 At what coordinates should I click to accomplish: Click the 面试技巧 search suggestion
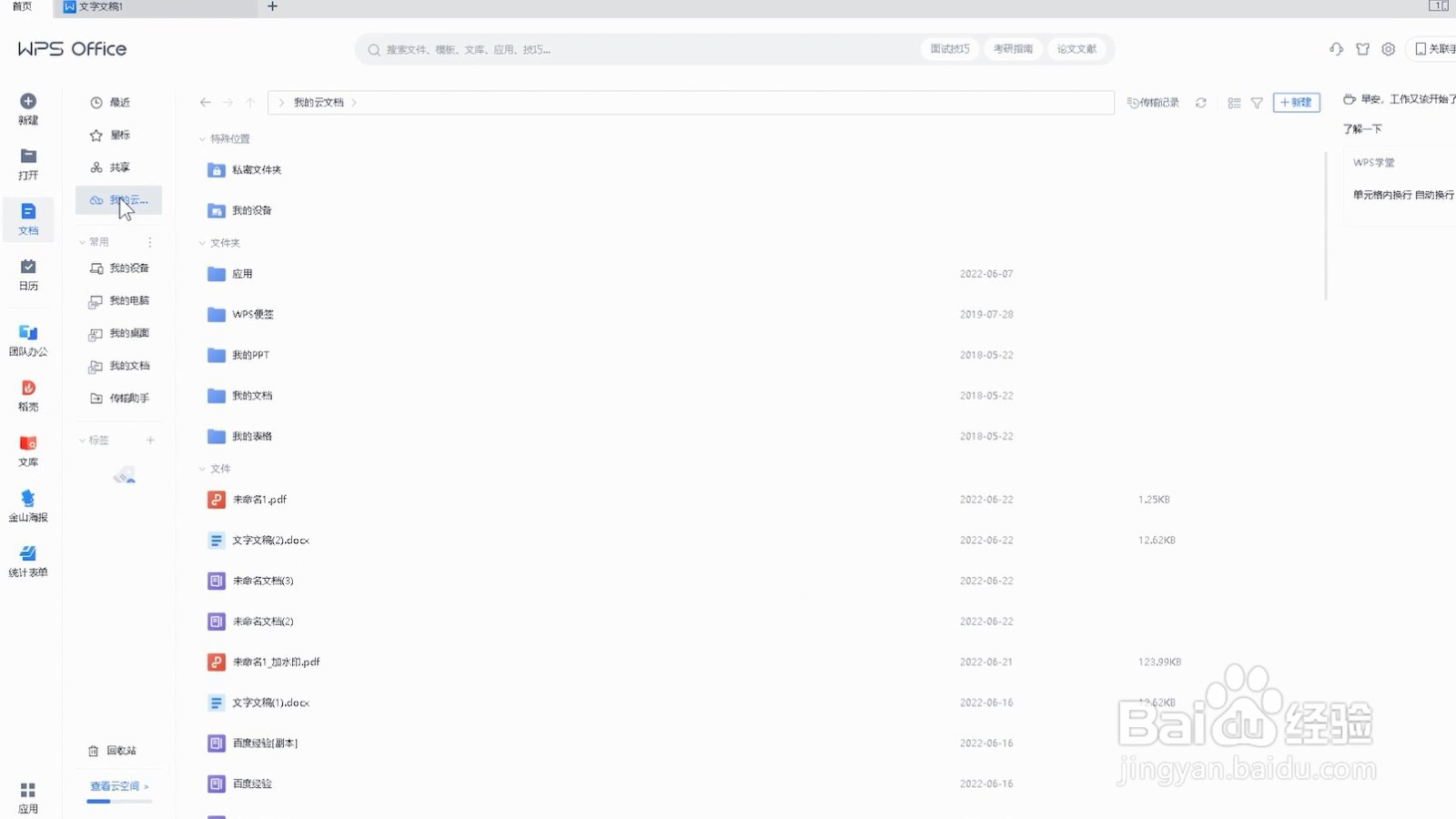point(949,49)
